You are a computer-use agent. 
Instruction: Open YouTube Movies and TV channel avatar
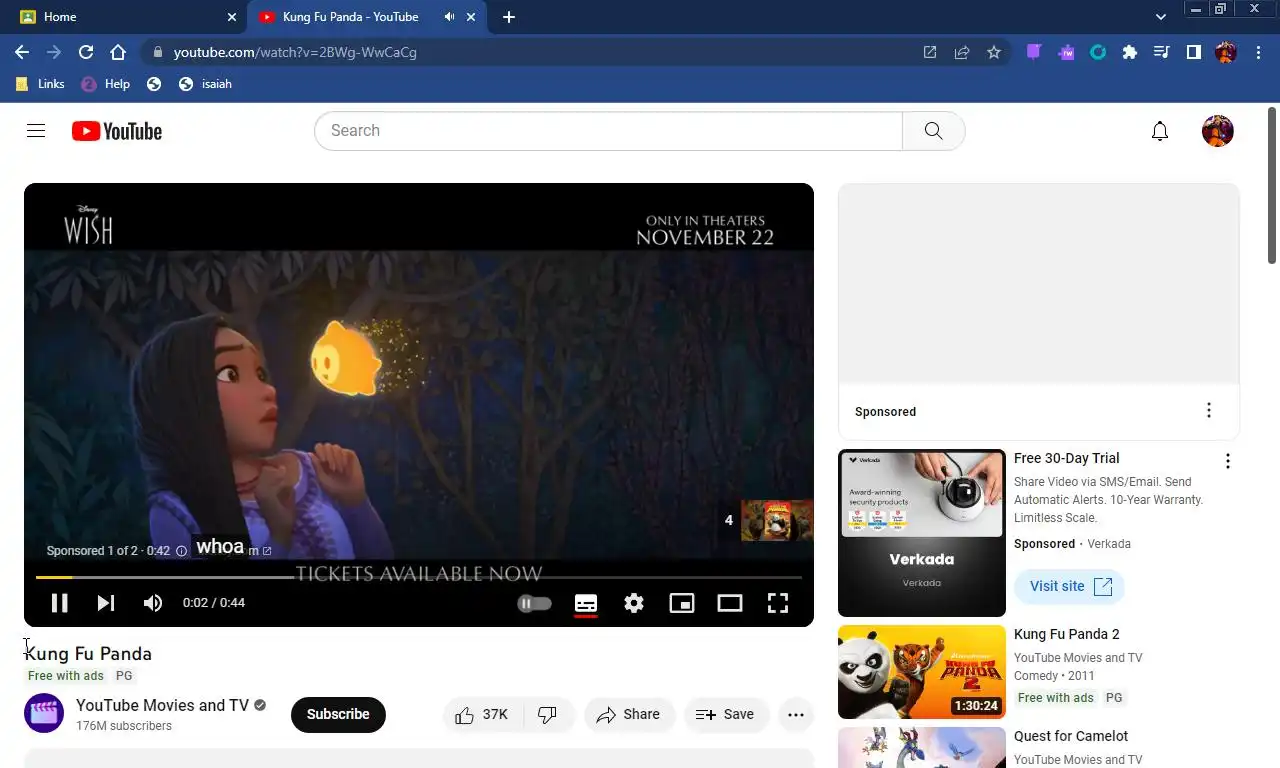point(44,714)
